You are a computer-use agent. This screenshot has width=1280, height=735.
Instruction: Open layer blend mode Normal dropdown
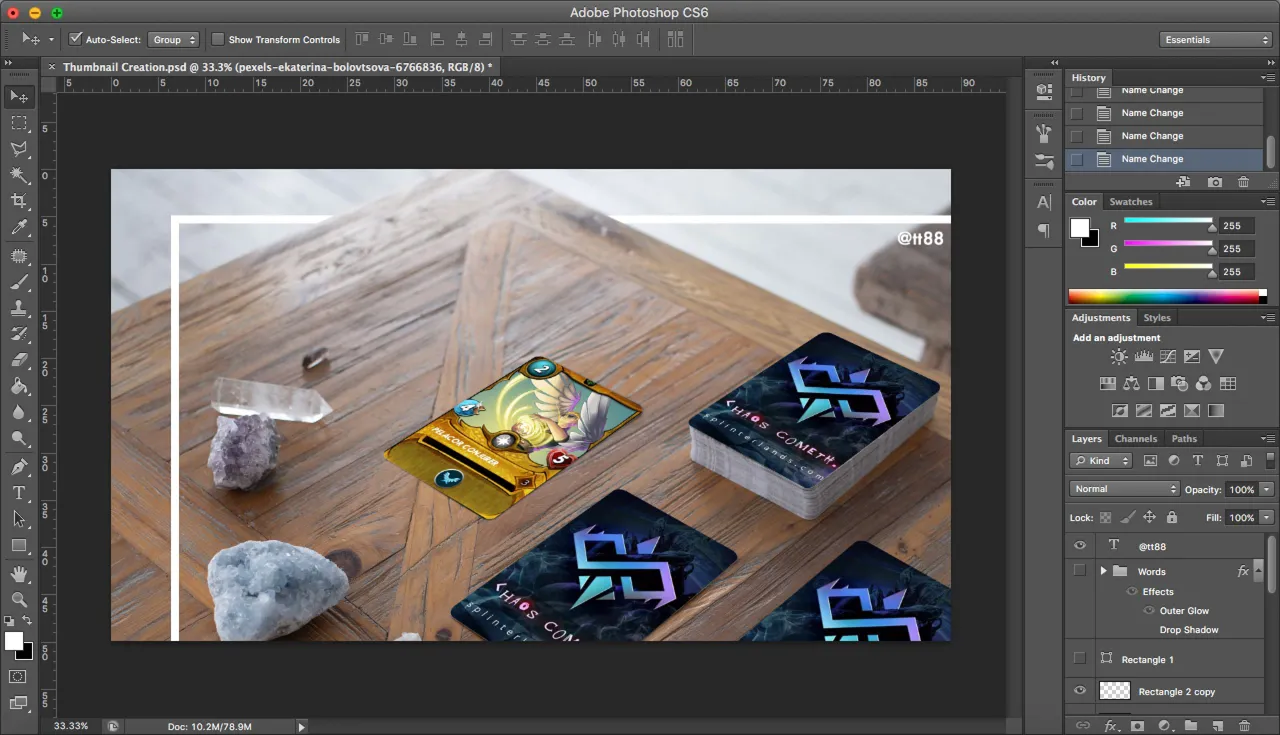click(x=1125, y=489)
